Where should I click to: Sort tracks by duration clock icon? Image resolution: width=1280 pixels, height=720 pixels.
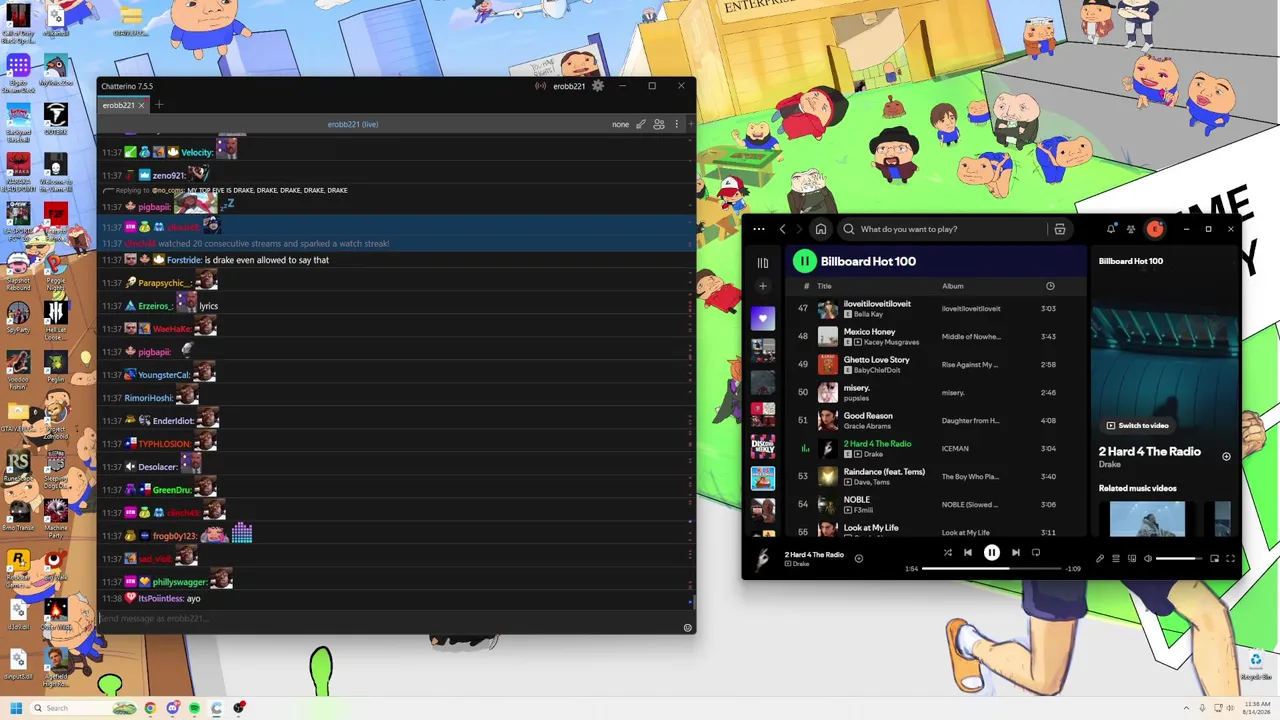coord(1050,286)
